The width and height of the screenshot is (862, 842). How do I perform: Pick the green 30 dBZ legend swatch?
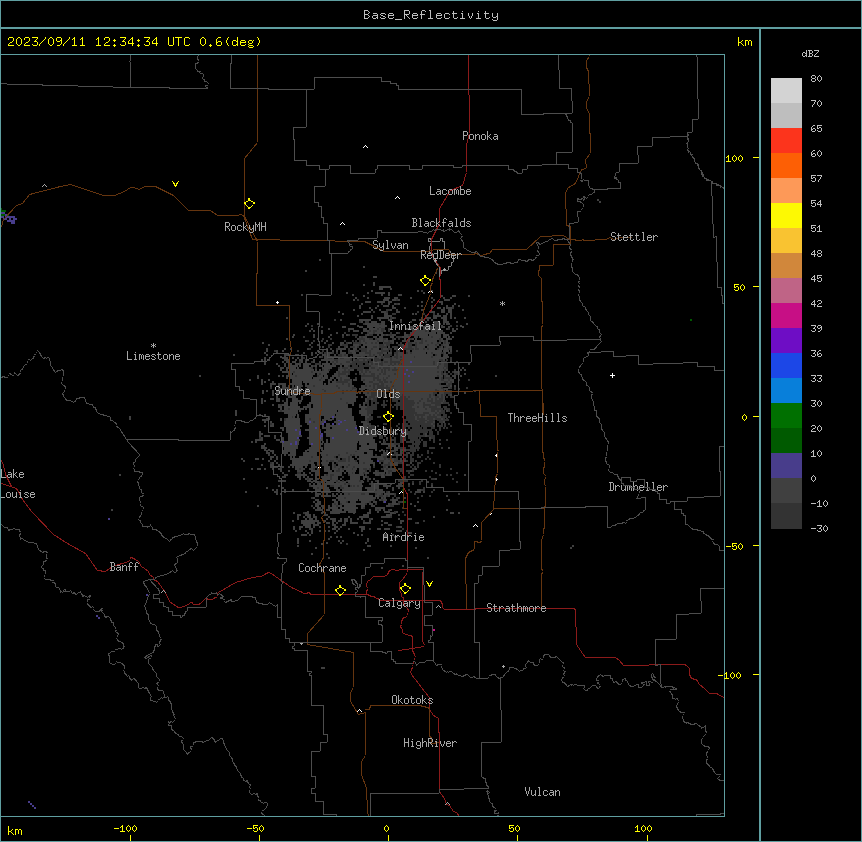(x=786, y=416)
